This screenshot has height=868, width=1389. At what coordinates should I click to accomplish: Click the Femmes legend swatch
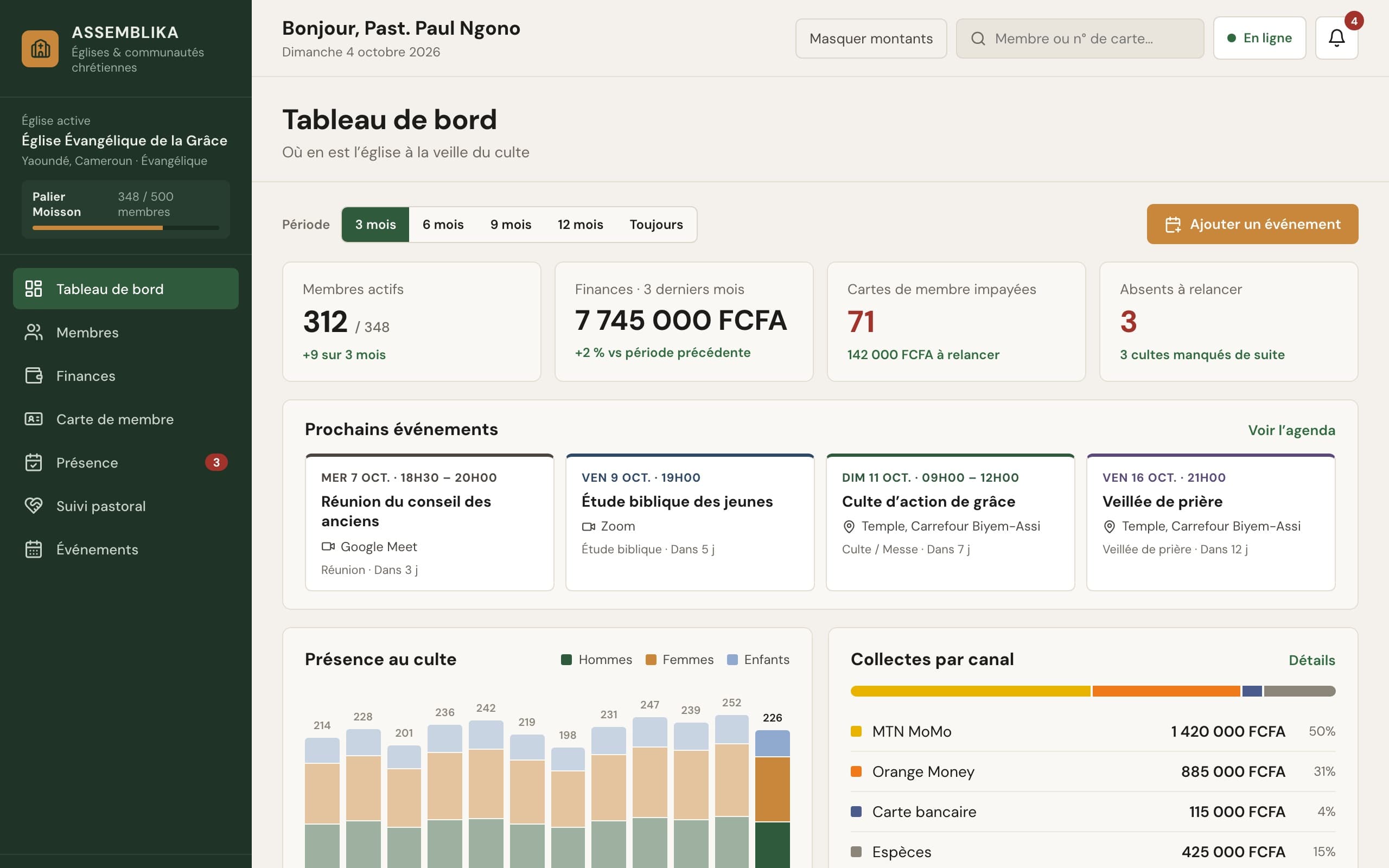(651, 660)
